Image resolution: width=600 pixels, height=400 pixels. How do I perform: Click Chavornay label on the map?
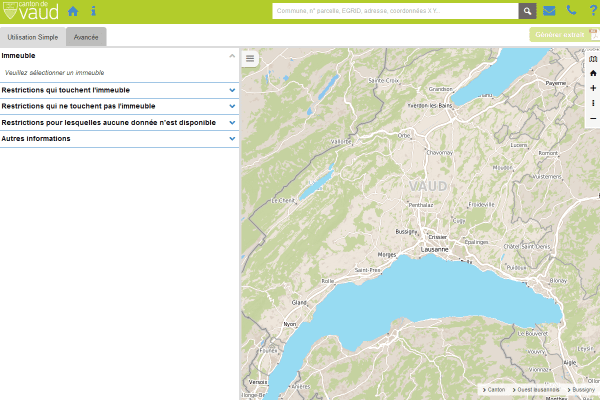coord(440,153)
